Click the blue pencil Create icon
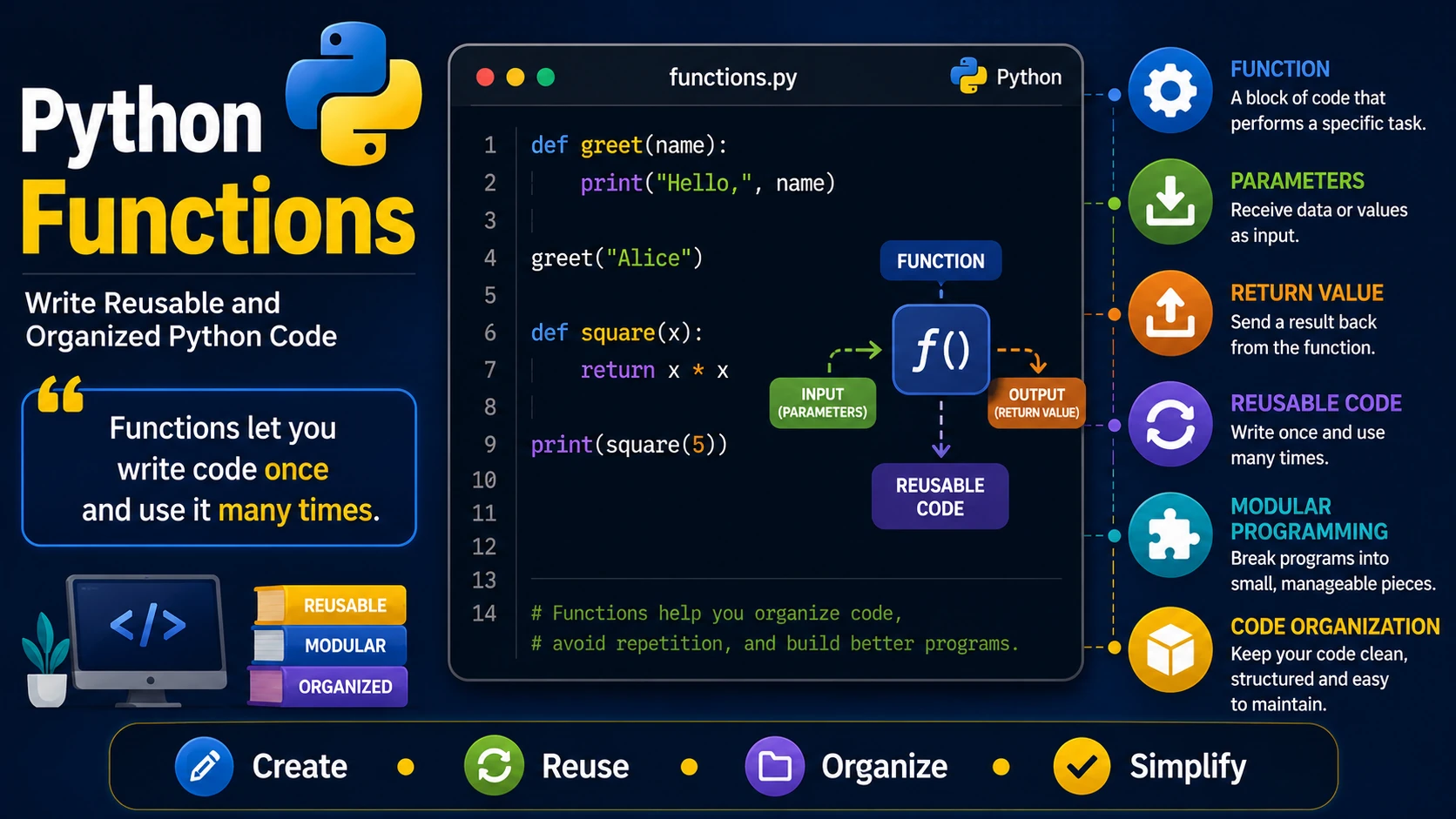Viewport: 1456px width, 819px height. tap(204, 767)
